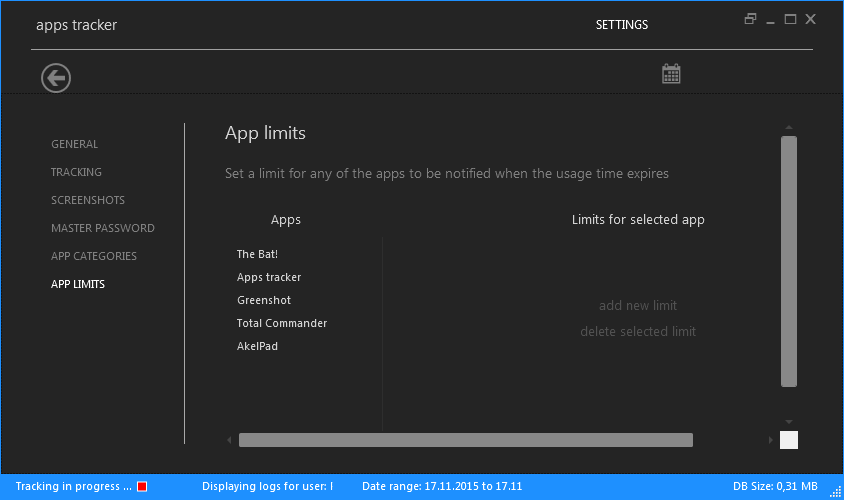Stop tracking with red square icon

(x=142, y=486)
